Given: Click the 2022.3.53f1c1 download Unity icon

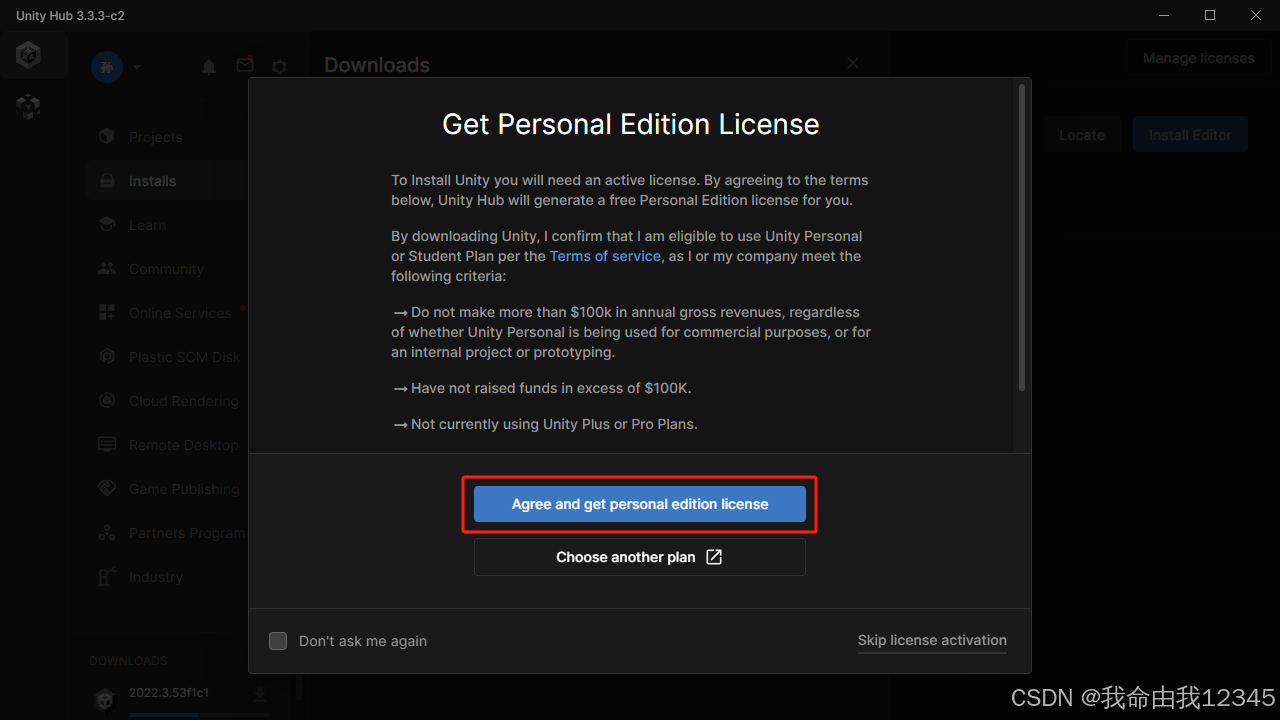Looking at the screenshot, I should (104, 700).
